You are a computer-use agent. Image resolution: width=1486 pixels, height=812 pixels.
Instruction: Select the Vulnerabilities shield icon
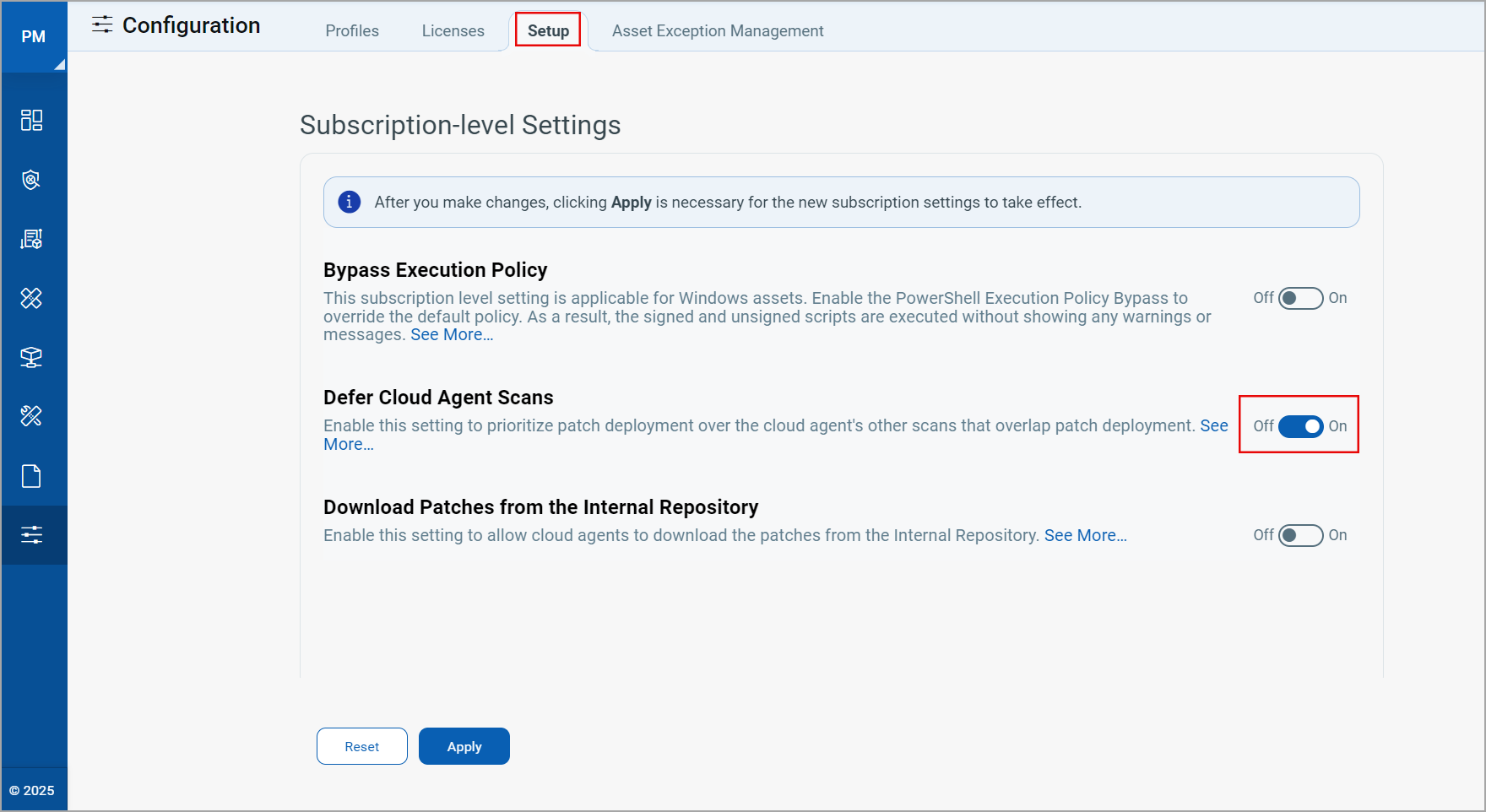[33, 179]
